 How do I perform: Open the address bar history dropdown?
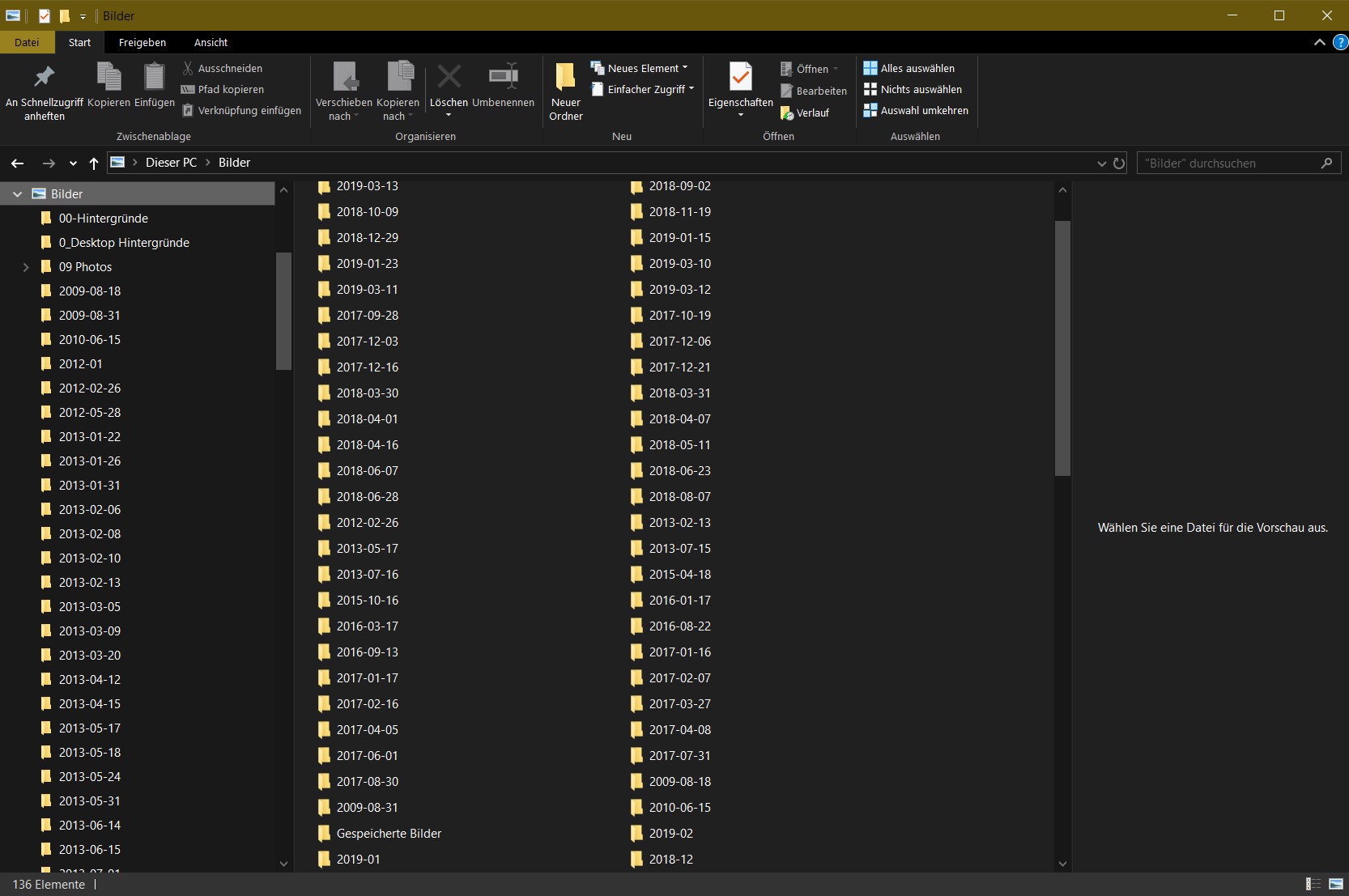coord(1101,163)
